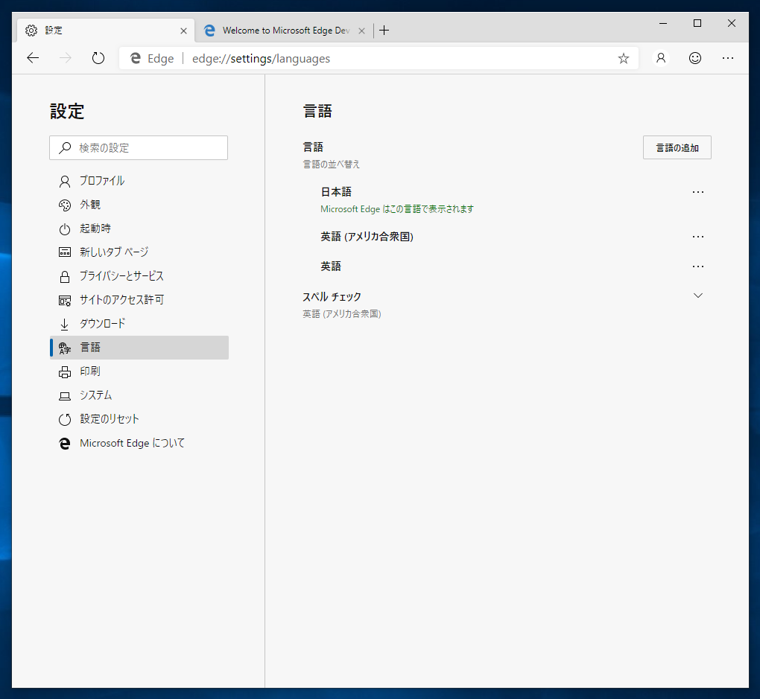Open the Edge settings and more ellipsis menu
The height and width of the screenshot is (699, 760).
[x=728, y=58]
